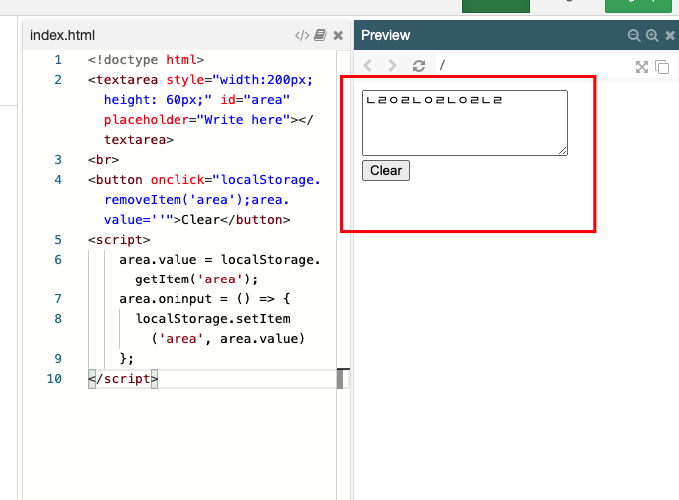Refresh the preview page
Viewport: 679px width, 500px height.
coord(419,66)
